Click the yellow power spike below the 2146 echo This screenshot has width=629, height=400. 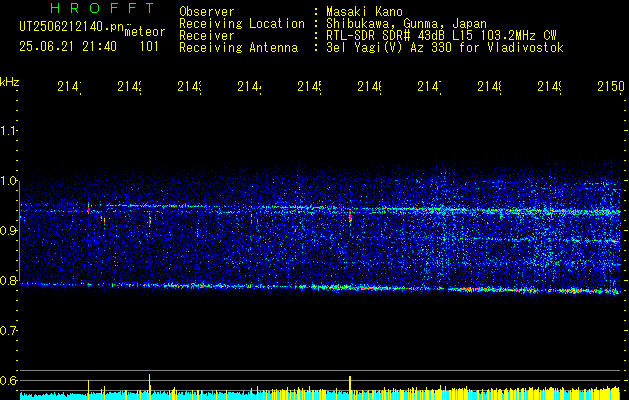350,388
